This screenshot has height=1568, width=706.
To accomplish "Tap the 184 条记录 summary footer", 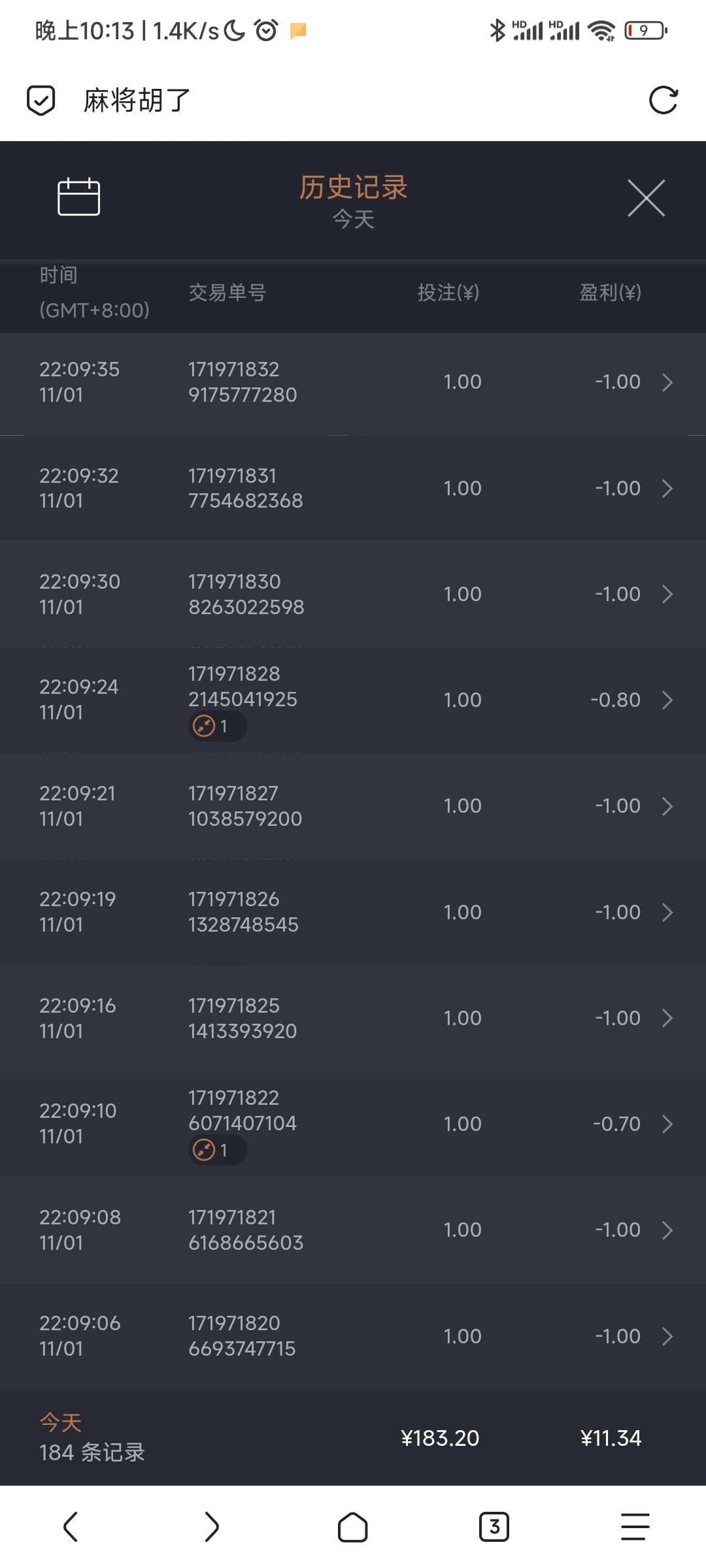I will 92,1452.
